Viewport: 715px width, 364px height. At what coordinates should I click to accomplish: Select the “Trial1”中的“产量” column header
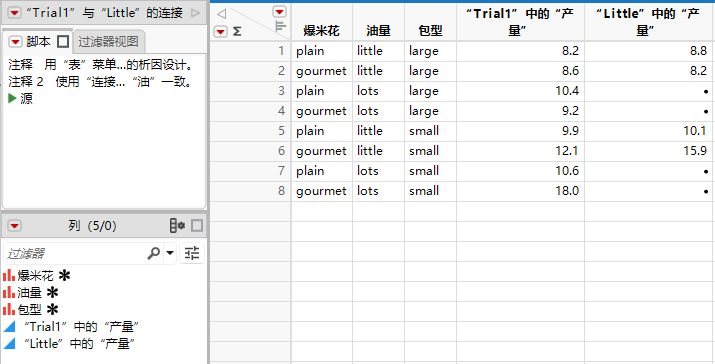(520, 22)
